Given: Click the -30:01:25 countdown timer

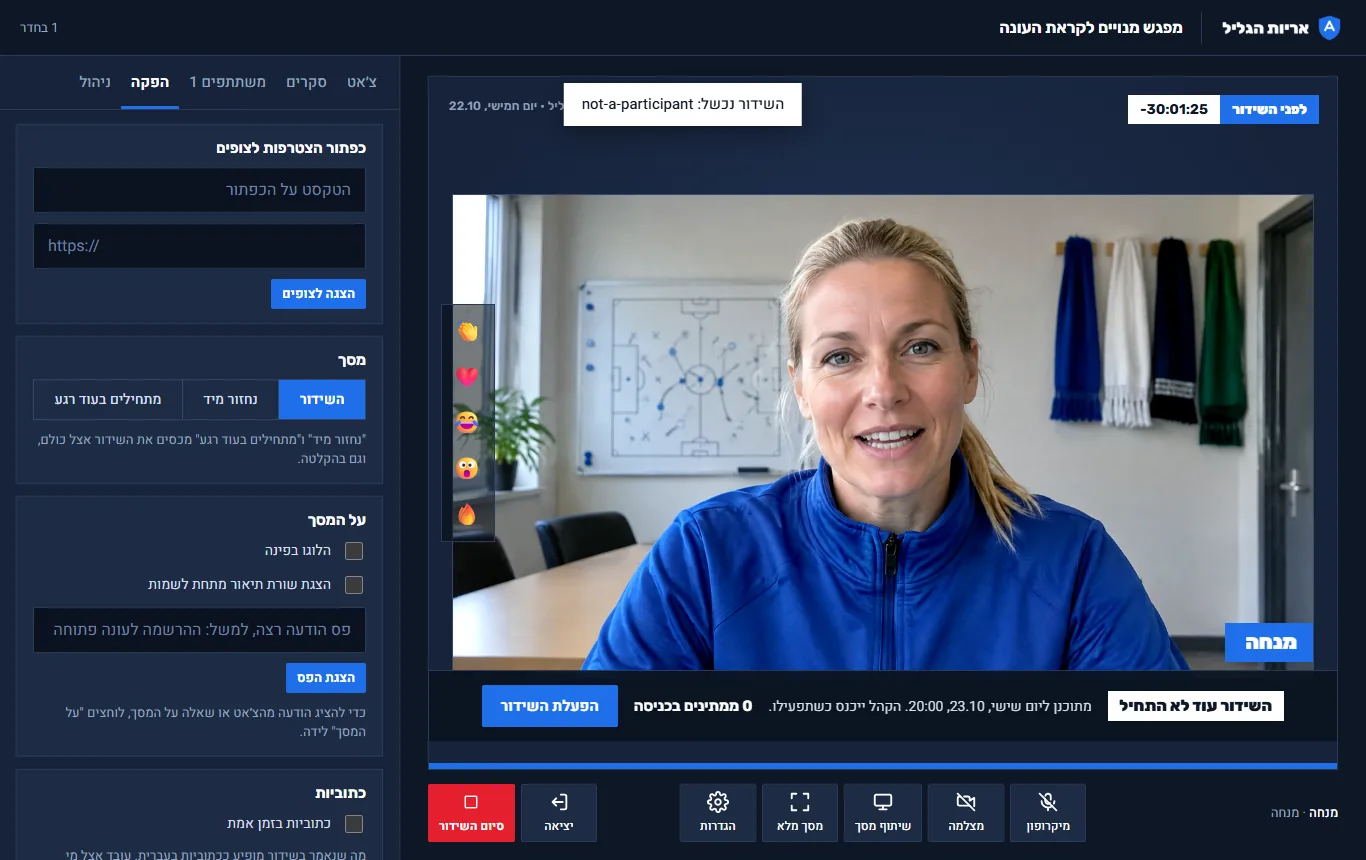Looking at the screenshot, I should coord(1174,109).
